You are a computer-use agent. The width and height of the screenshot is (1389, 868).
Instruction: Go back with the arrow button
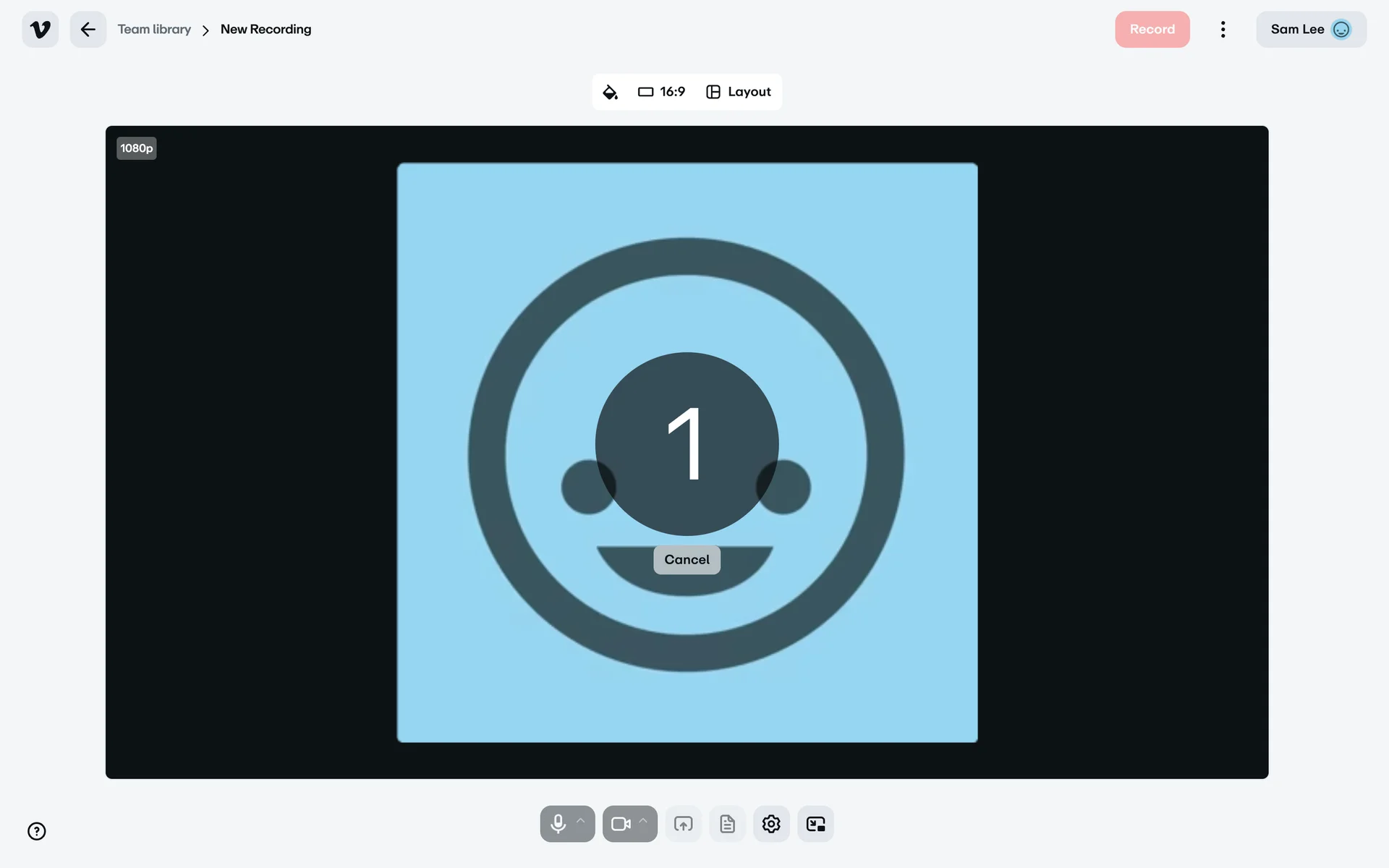point(88,30)
